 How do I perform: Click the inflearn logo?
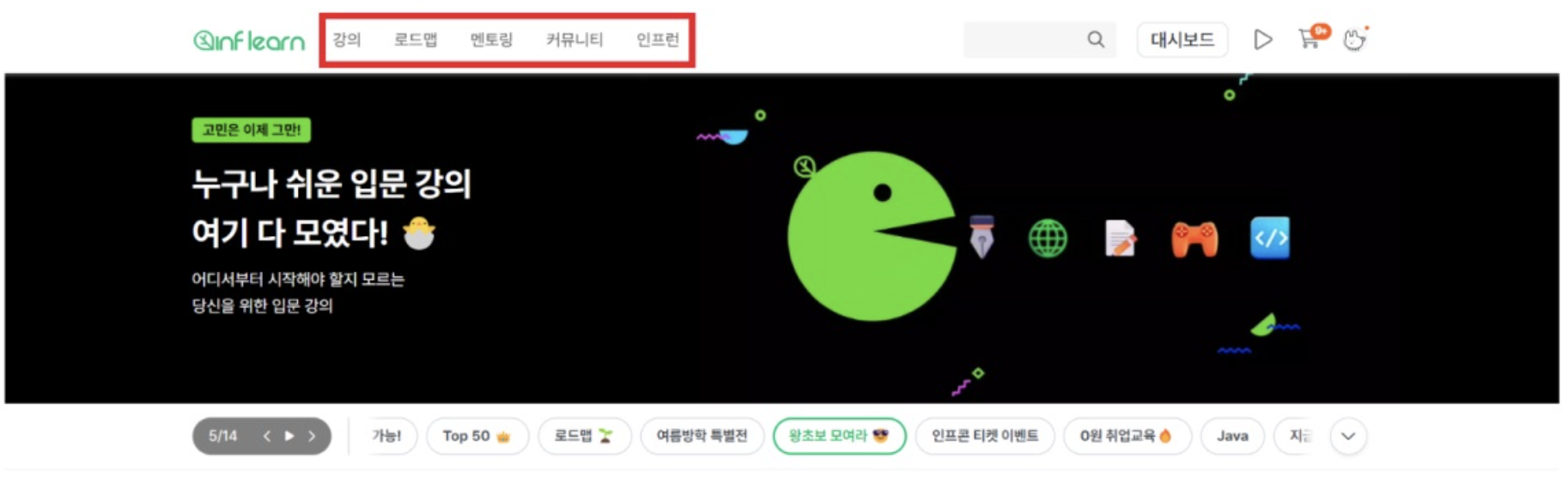pos(249,40)
